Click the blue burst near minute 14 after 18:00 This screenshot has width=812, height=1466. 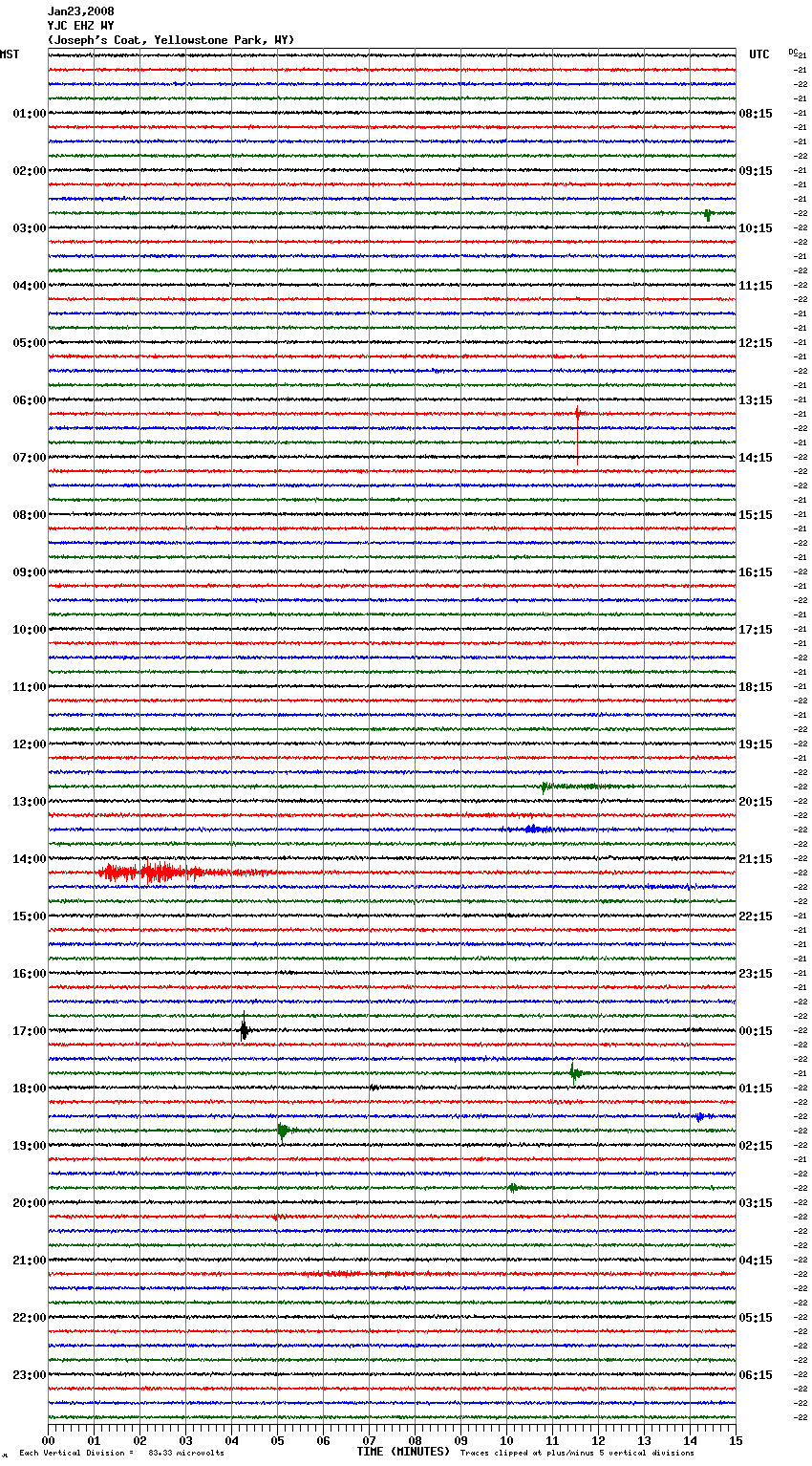(700, 1116)
